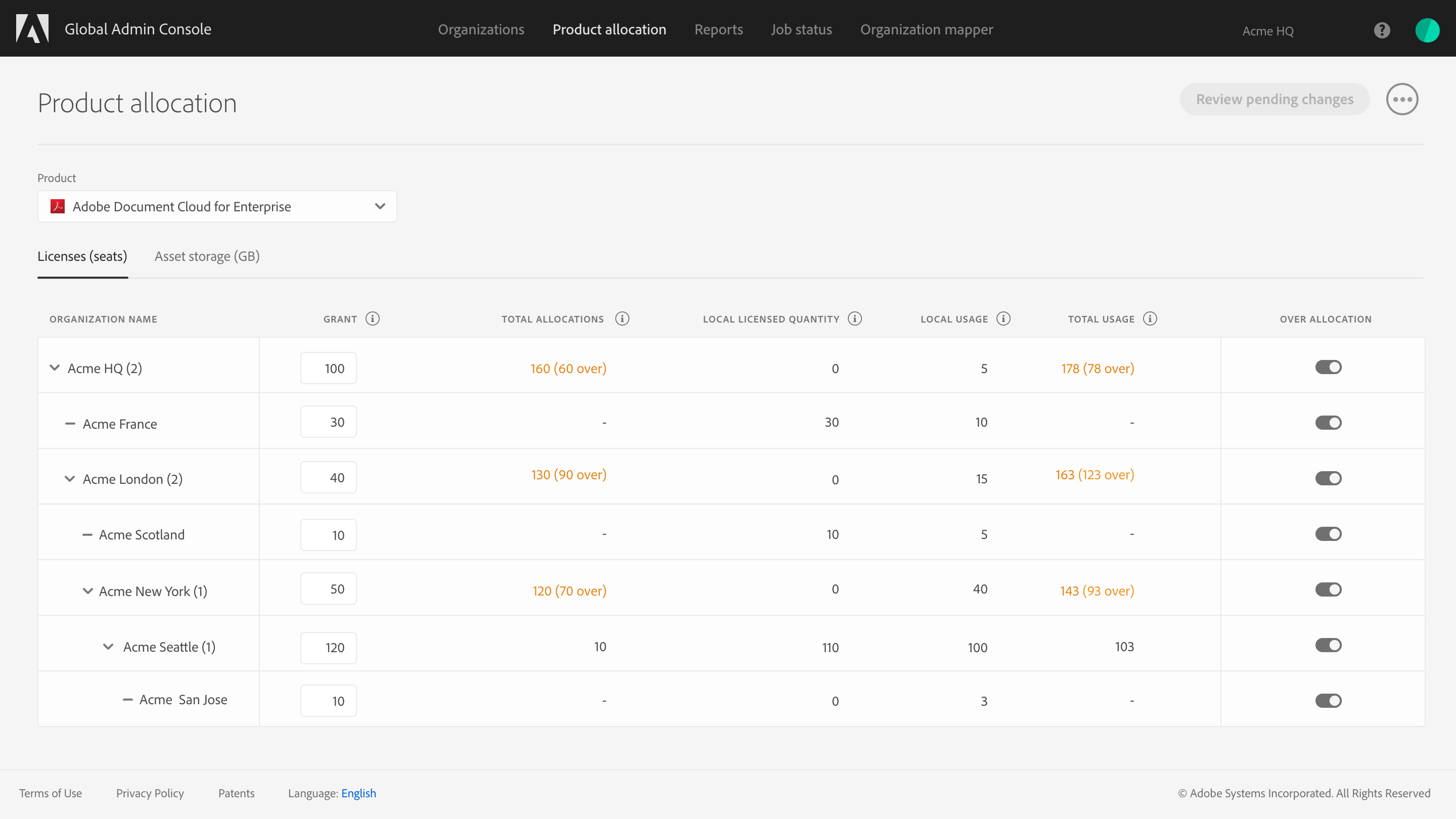Click the Adobe logo icon
The image size is (1456, 819).
(32, 28)
